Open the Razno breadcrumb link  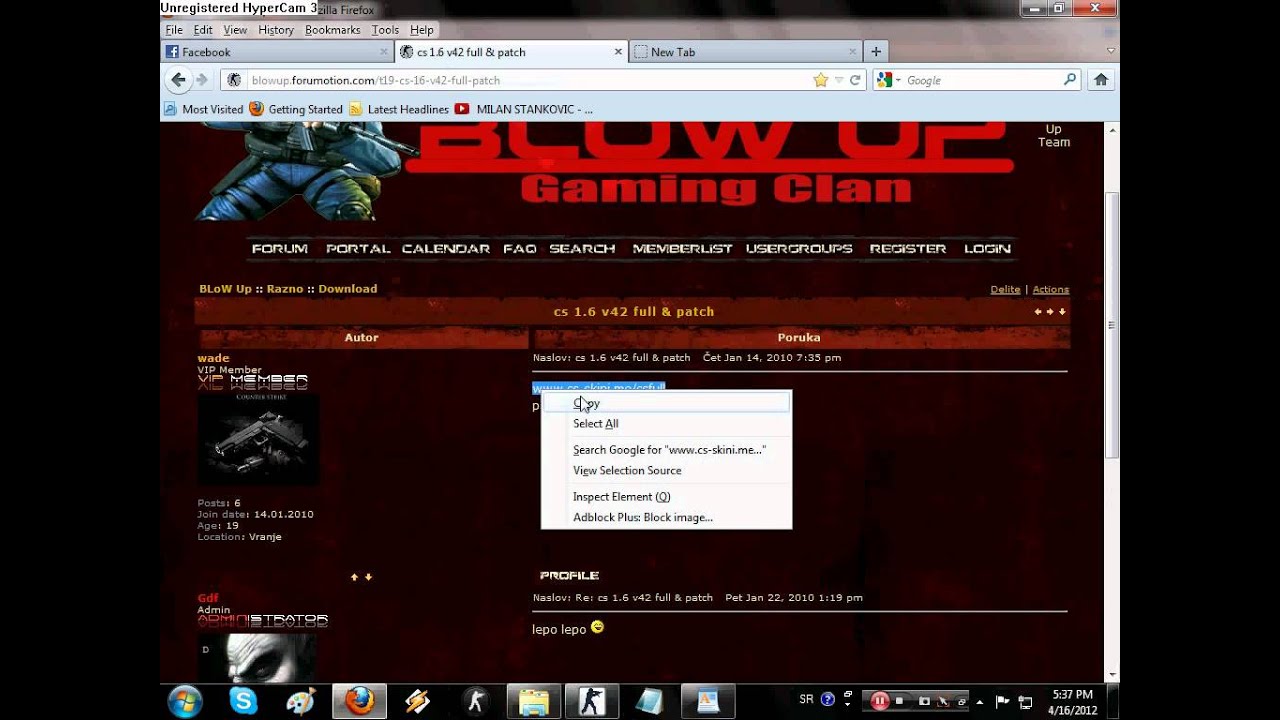(x=285, y=289)
